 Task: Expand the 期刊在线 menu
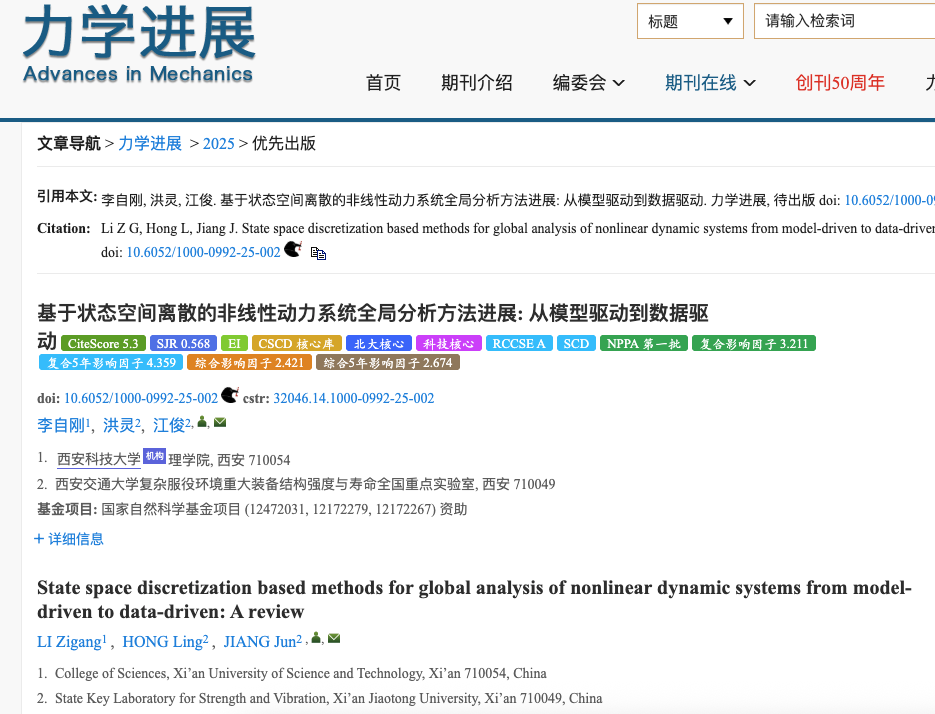(x=710, y=83)
